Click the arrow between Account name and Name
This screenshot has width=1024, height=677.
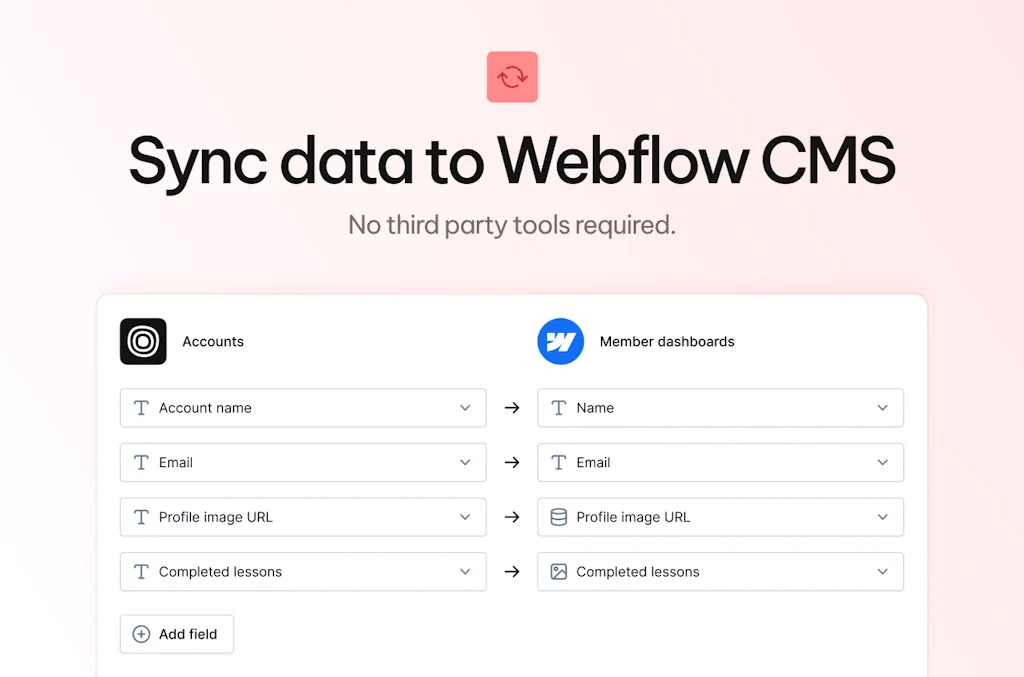click(512, 408)
